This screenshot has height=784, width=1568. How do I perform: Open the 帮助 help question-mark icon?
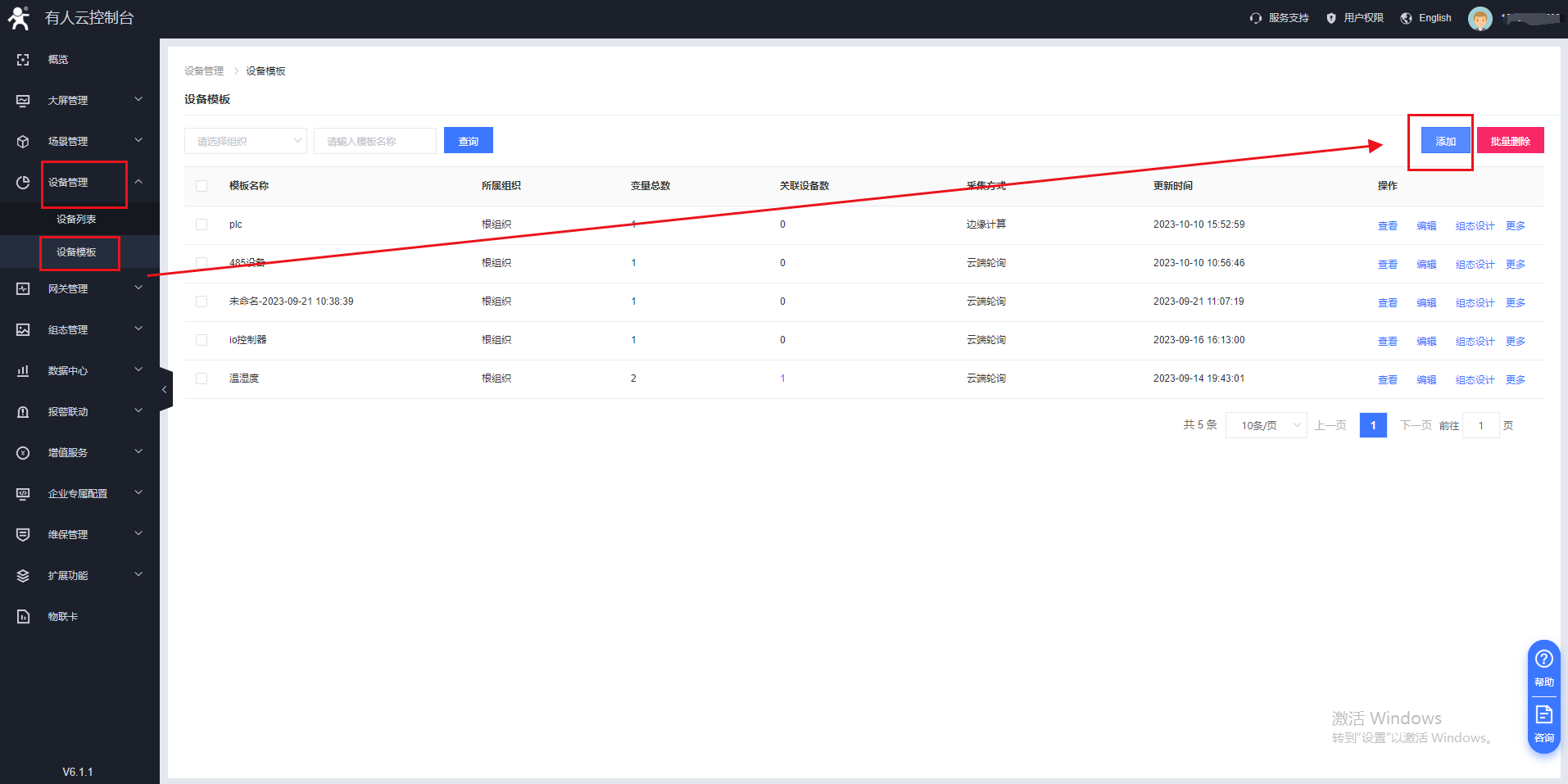pos(1543,659)
